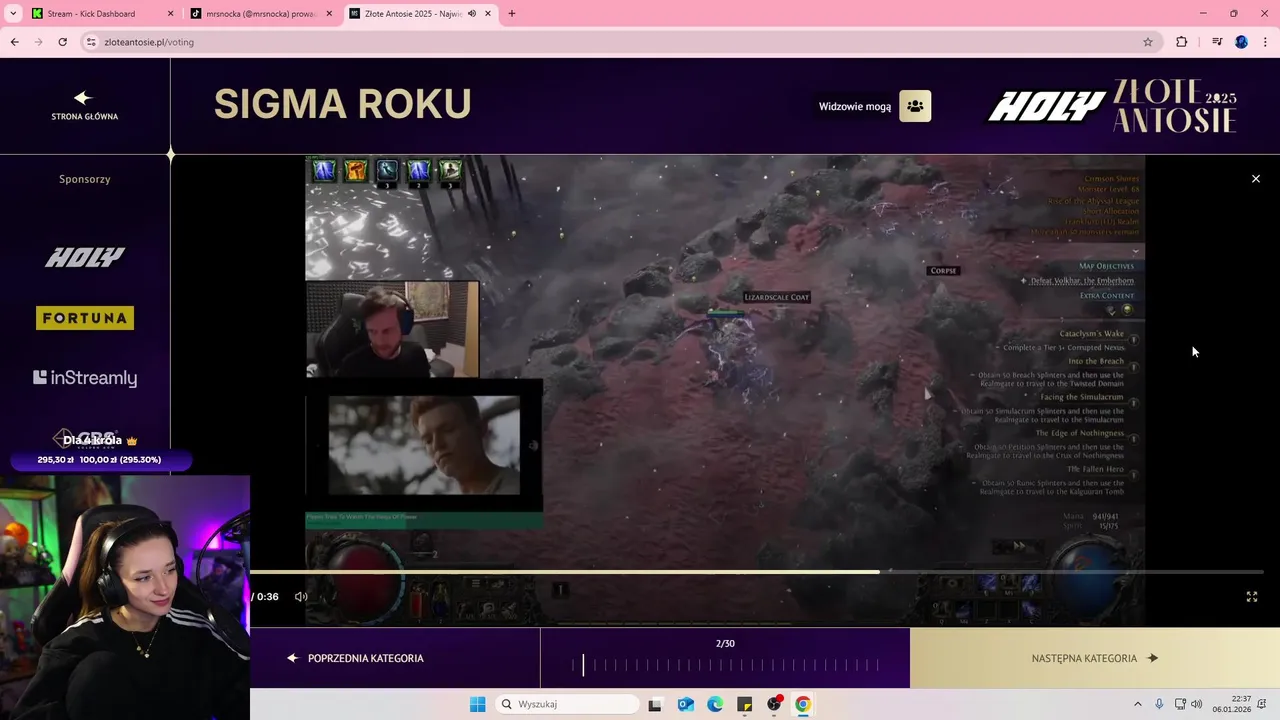Click the zloteantosie.pl/voting address bar
This screenshot has width=1280, height=720.
(x=620, y=42)
